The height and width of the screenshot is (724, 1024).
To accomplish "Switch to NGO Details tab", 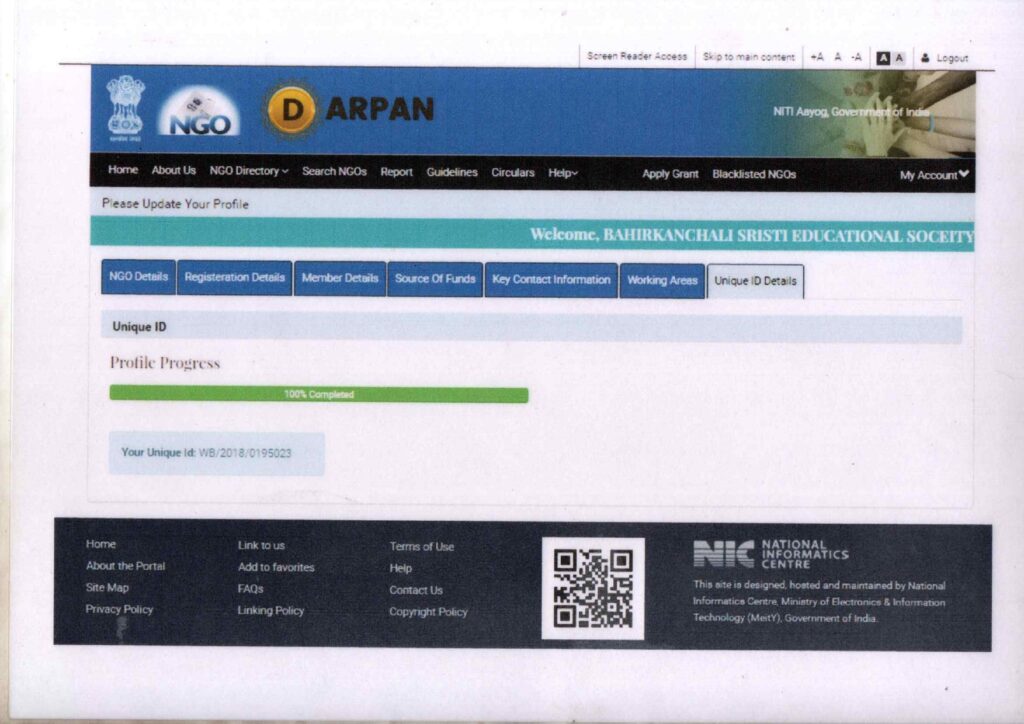I will (x=138, y=277).
